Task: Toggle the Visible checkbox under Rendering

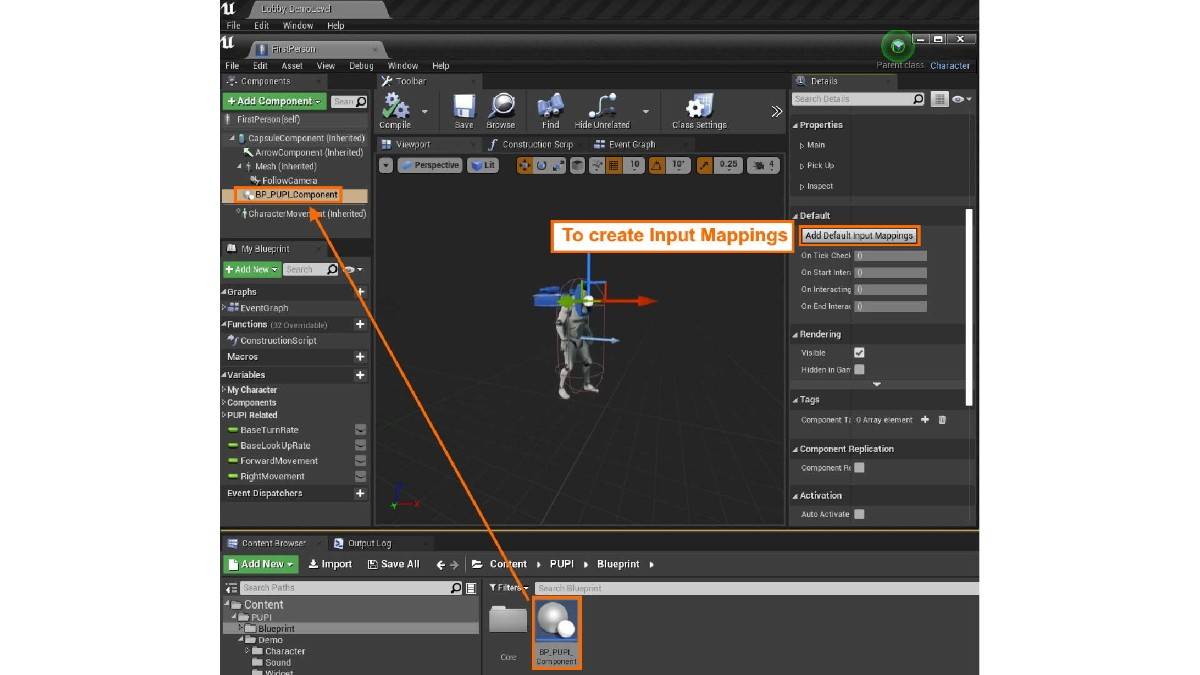Action: click(x=859, y=353)
